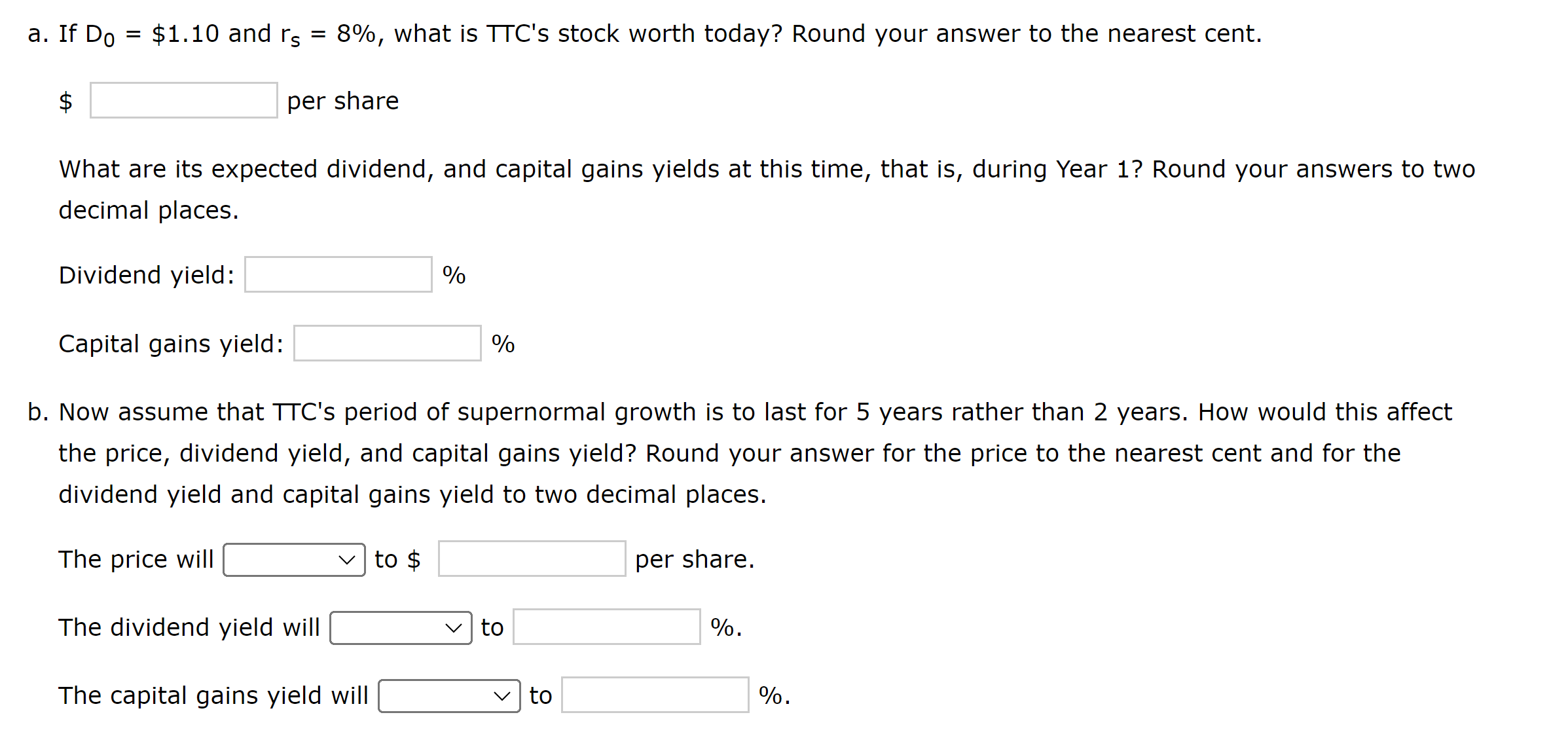Click the stock price input field in part a

pyautogui.click(x=183, y=100)
